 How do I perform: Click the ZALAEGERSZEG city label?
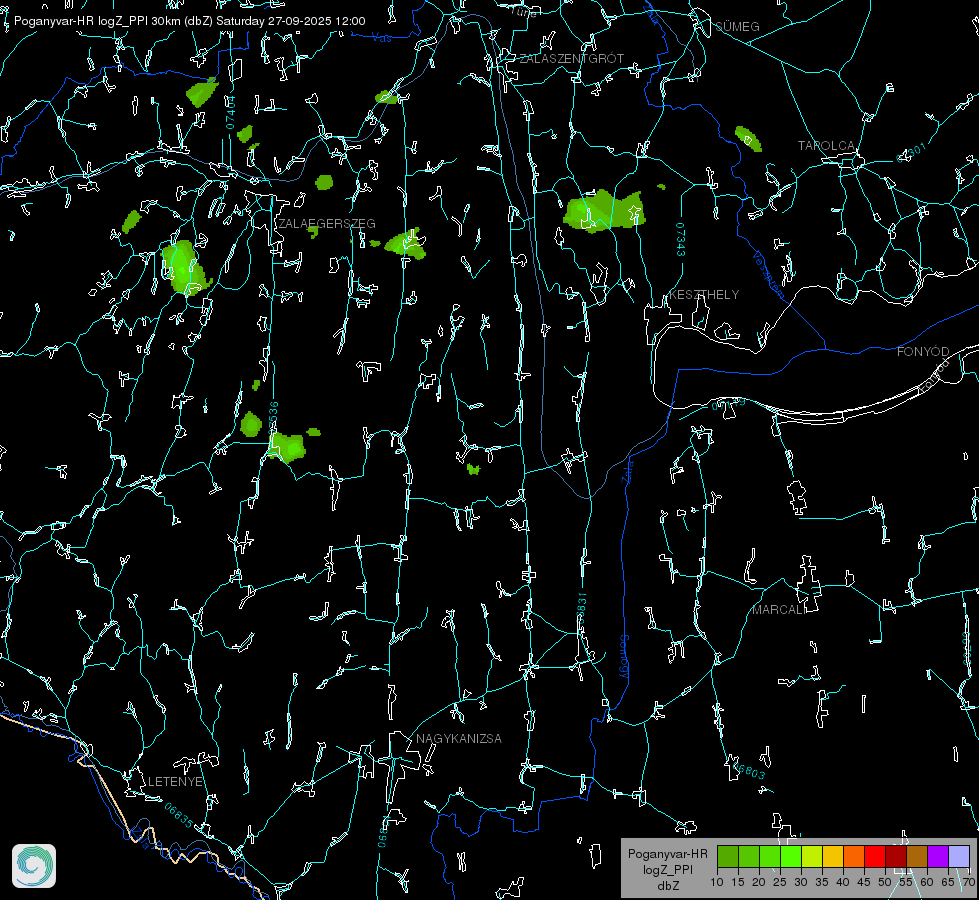pyautogui.click(x=326, y=223)
